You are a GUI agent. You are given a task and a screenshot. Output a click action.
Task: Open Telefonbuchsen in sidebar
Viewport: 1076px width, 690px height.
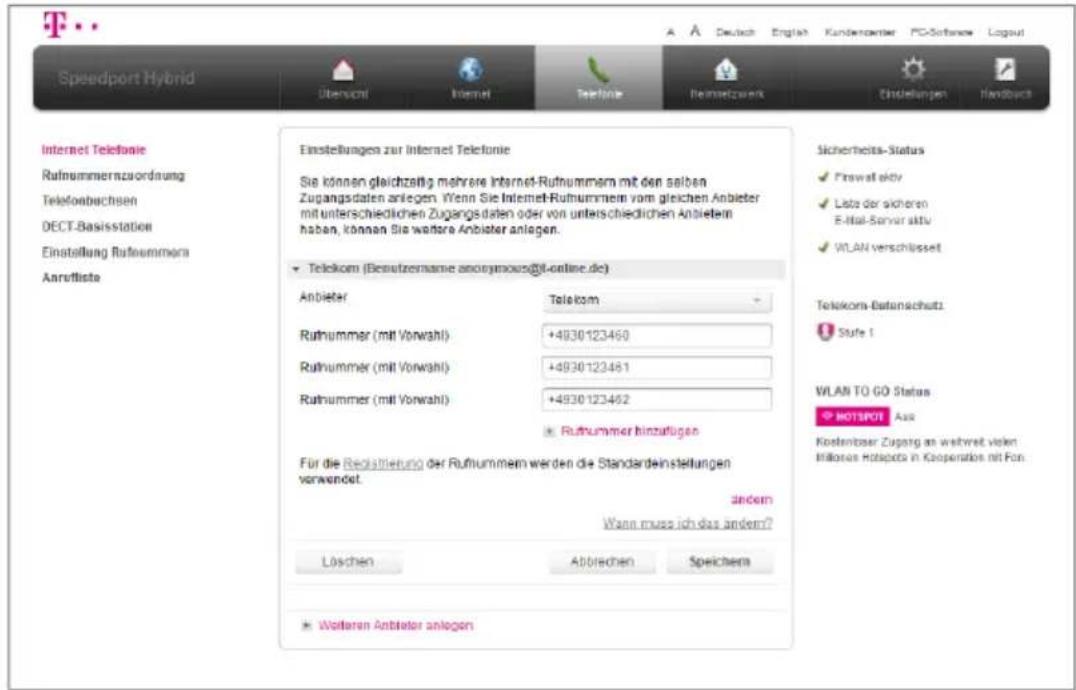[x=90, y=201]
